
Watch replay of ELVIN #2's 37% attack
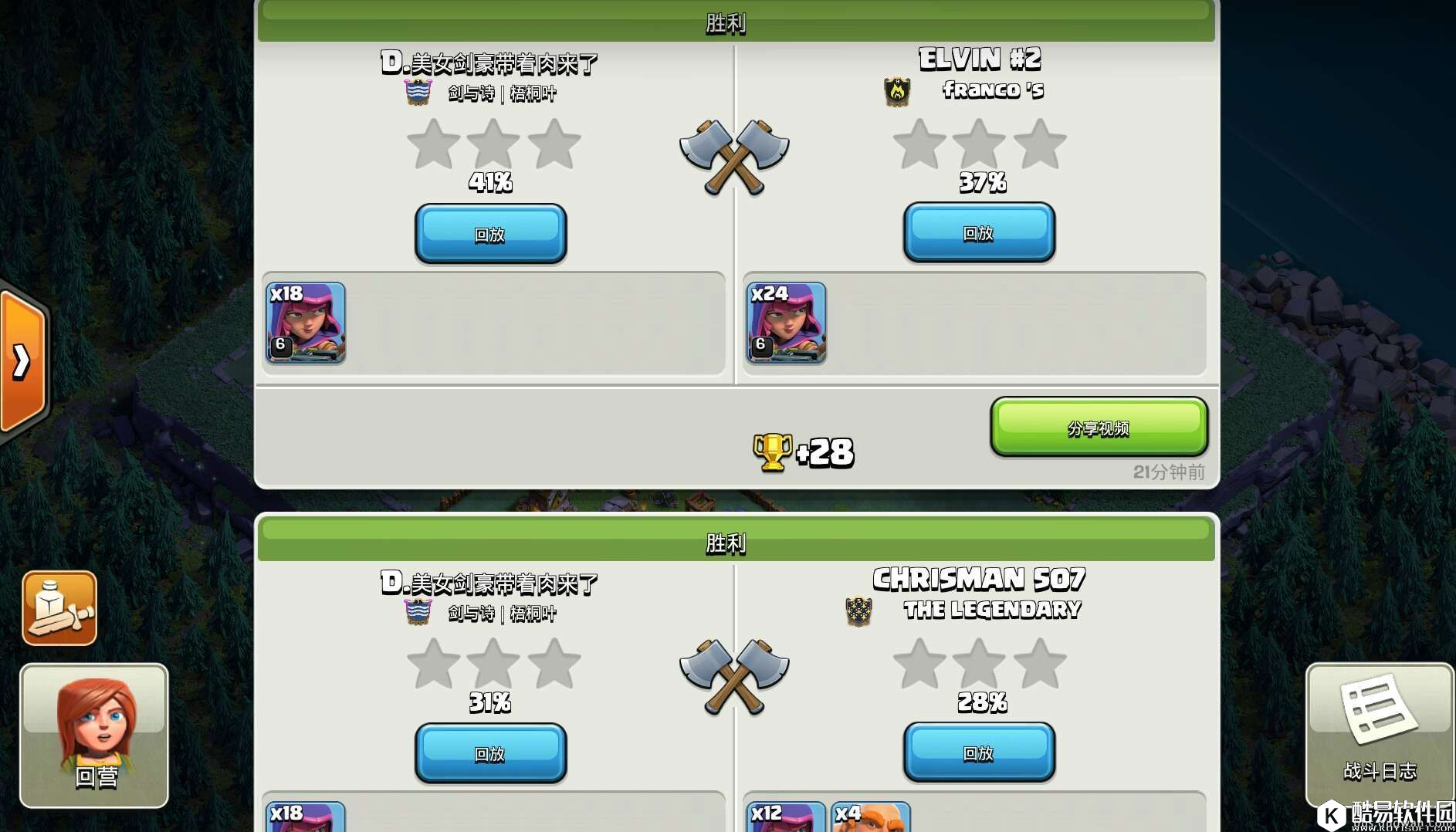coord(979,232)
